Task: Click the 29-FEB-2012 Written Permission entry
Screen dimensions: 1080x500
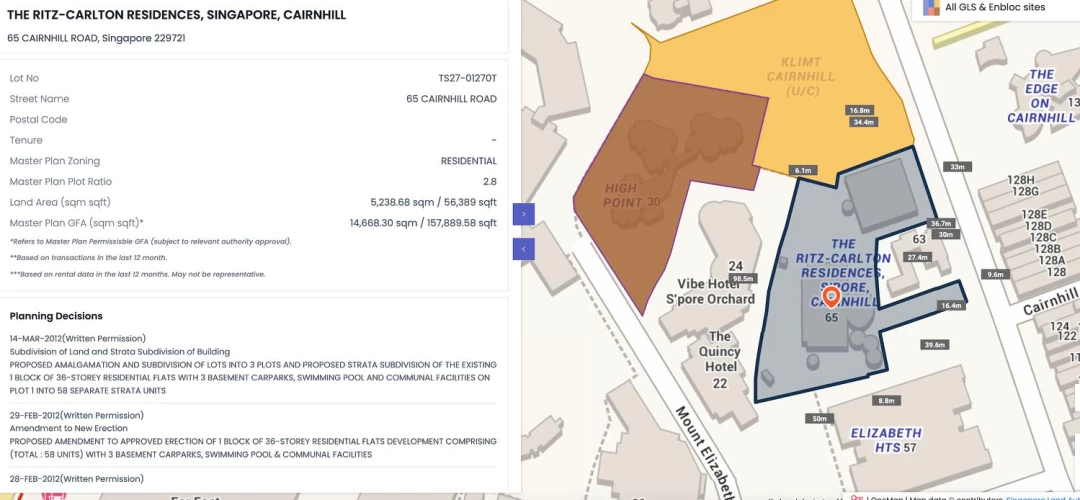Action: [77, 415]
